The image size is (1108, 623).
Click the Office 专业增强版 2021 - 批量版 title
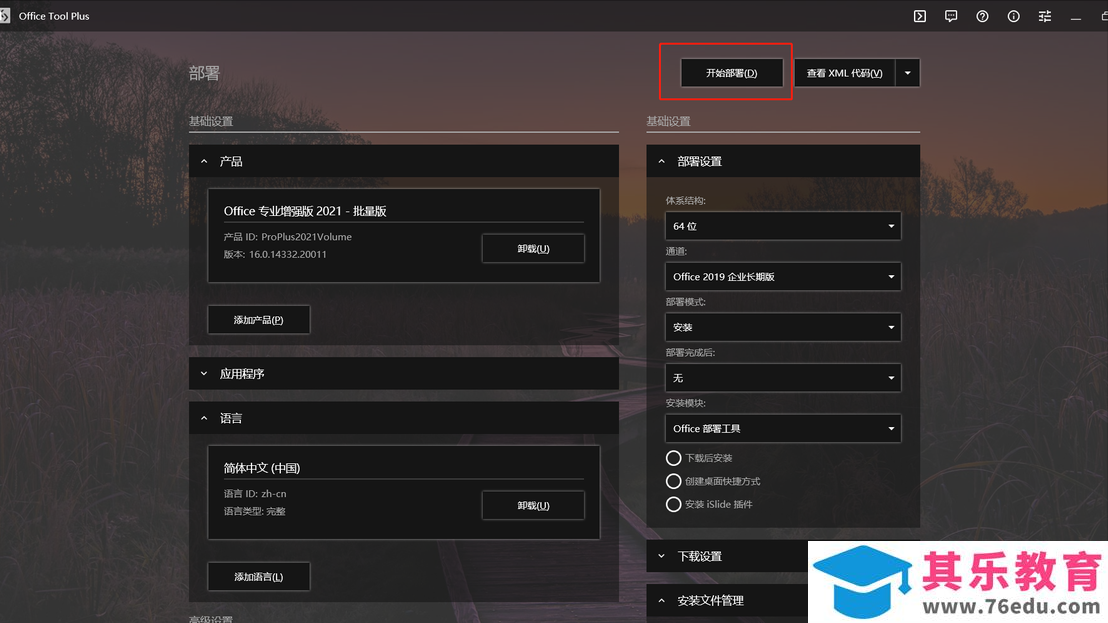click(x=305, y=210)
